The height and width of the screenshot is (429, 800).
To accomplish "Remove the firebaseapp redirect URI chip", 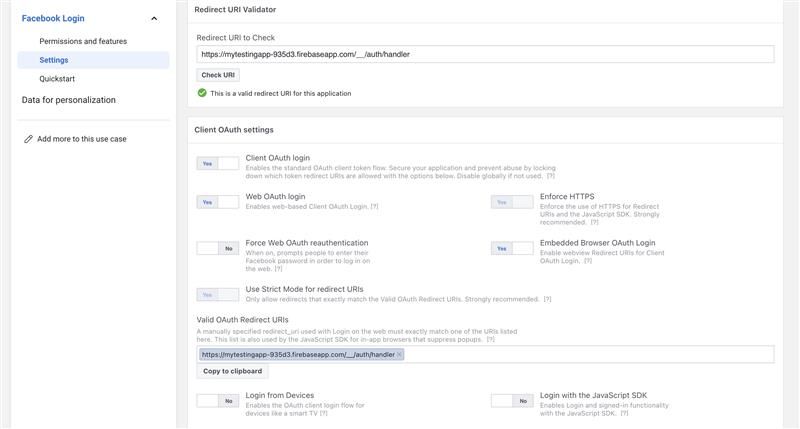I will (x=399, y=355).
